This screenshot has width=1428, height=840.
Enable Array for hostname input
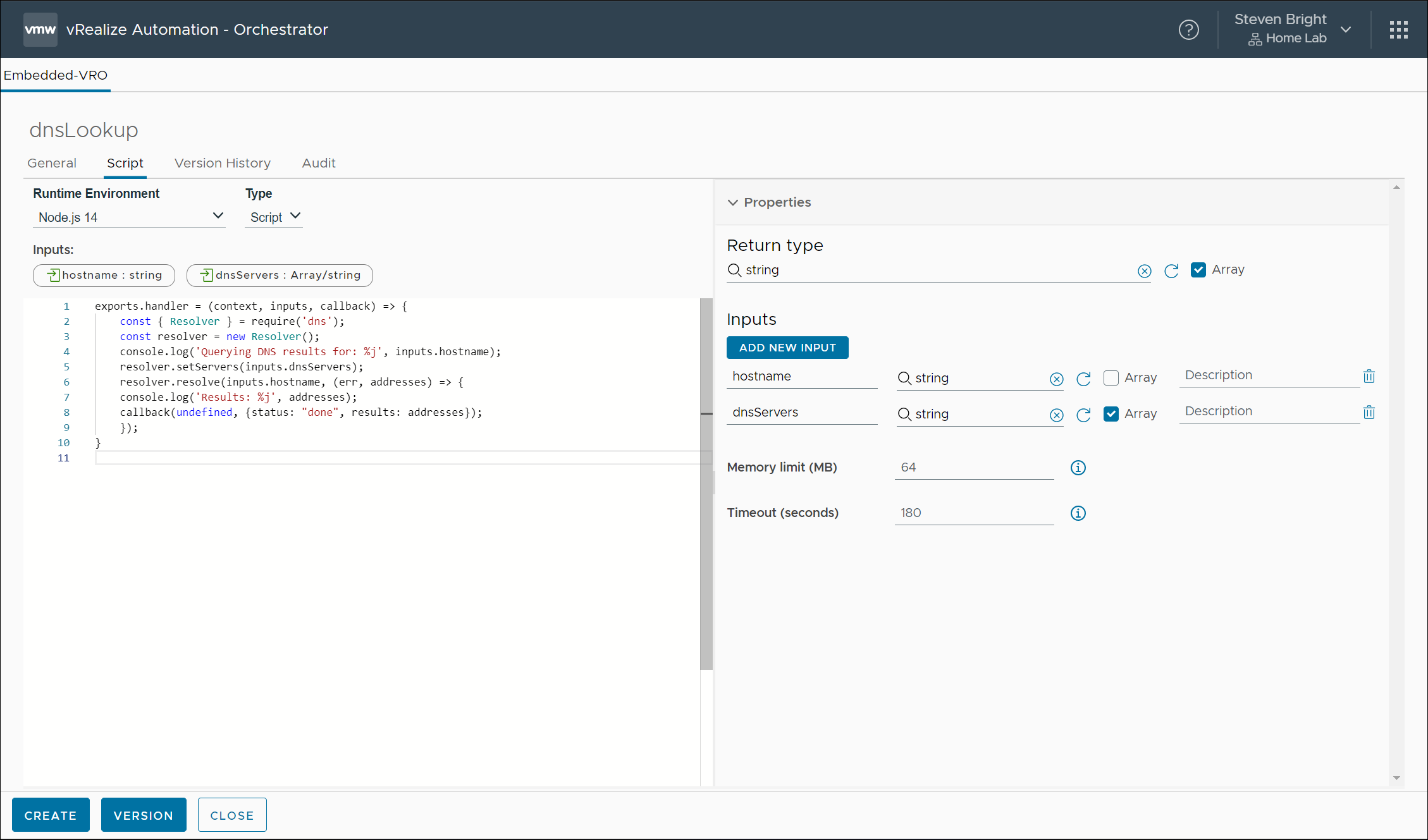click(1111, 378)
